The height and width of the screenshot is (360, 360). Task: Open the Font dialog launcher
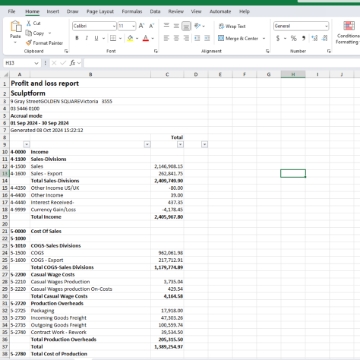point(156,51)
